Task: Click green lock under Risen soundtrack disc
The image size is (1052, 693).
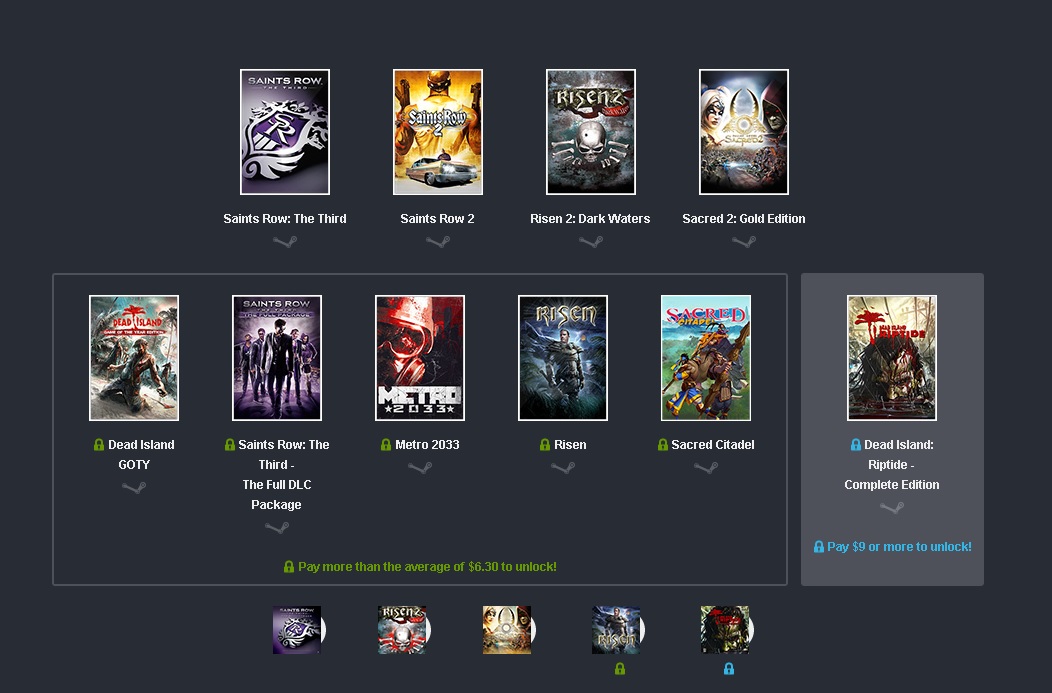Action: click(x=620, y=669)
